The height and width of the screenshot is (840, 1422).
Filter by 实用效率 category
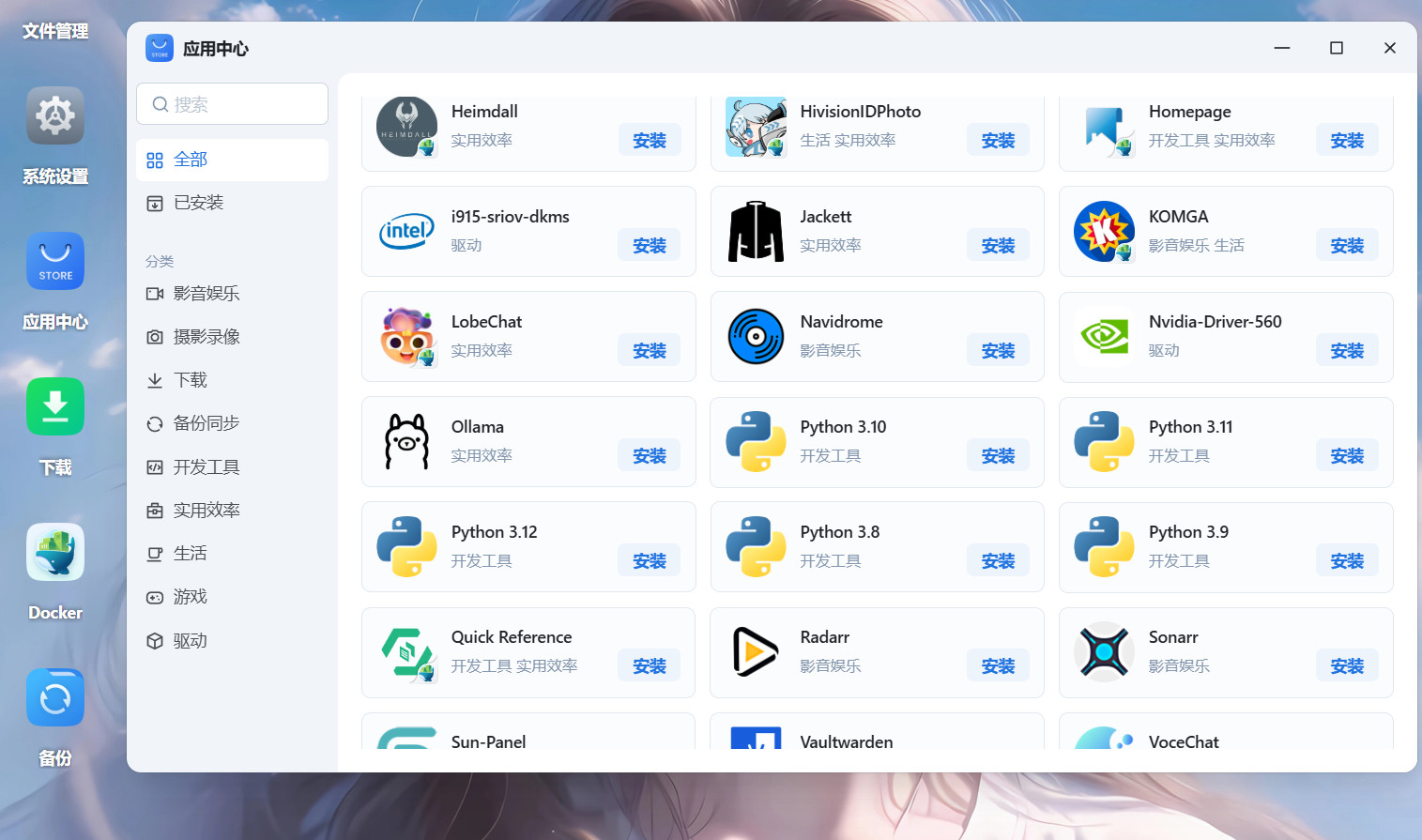(232, 511)
